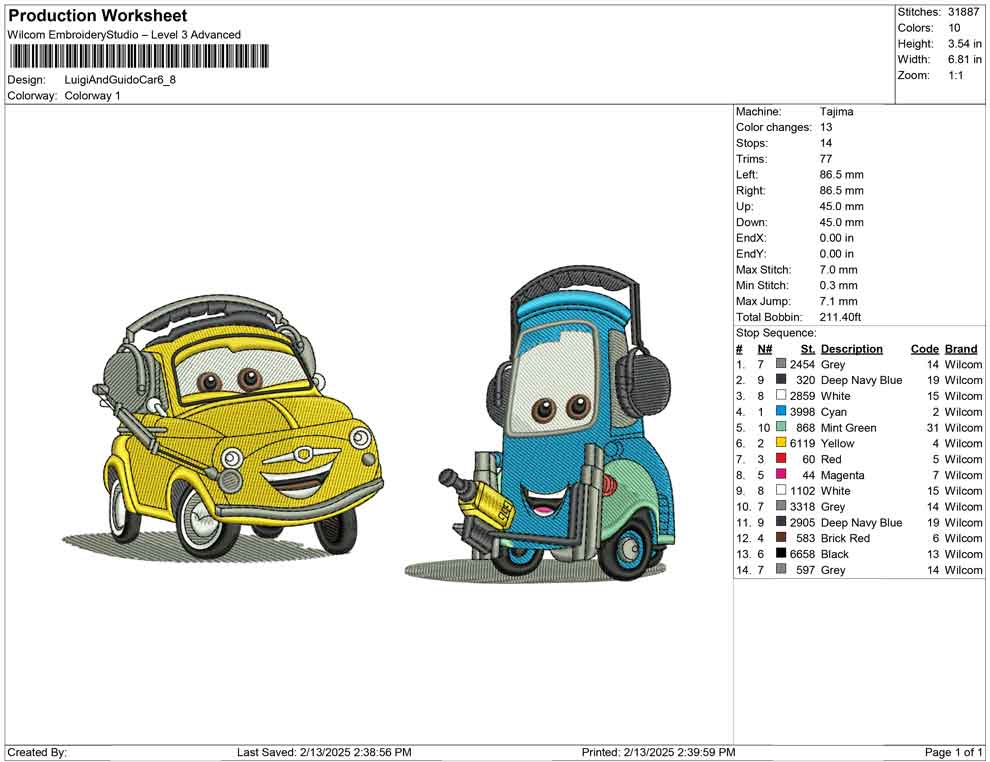
Task: Click the design name LuigiAndGuidoCar6_8
Action: [x=120, y=80]
